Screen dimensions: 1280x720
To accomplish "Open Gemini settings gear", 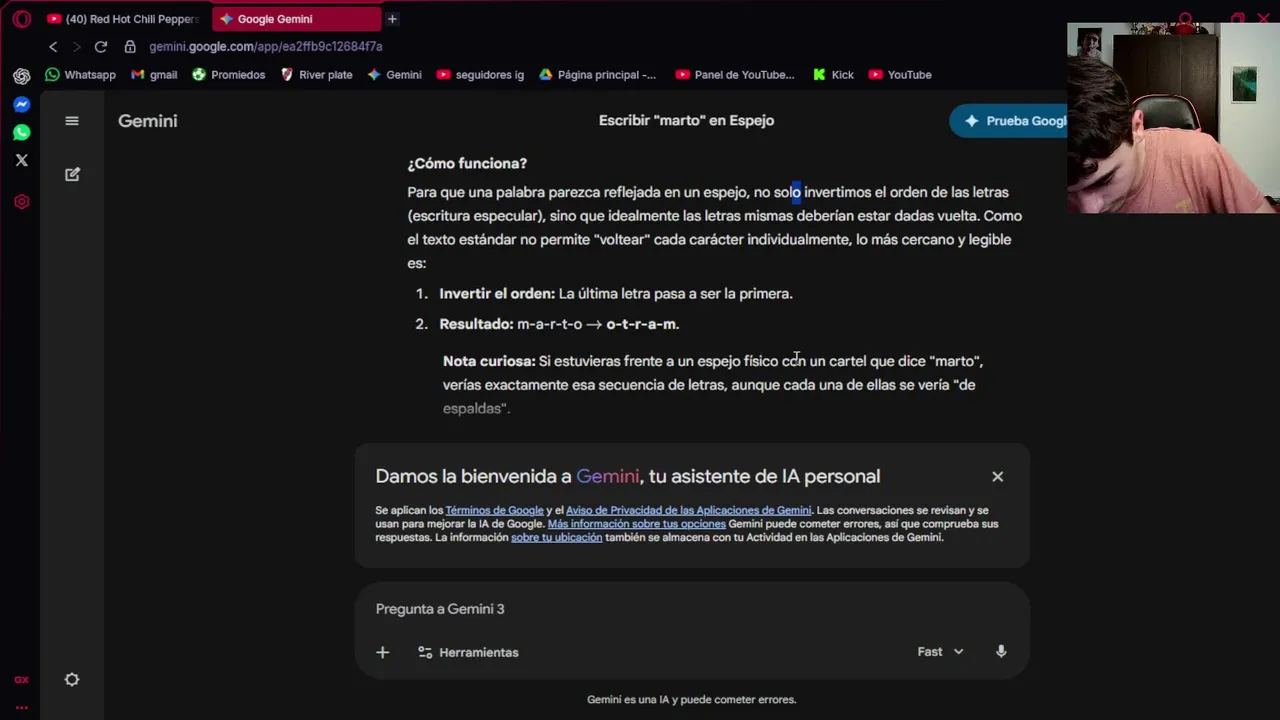I will click(x=72, y=680).
